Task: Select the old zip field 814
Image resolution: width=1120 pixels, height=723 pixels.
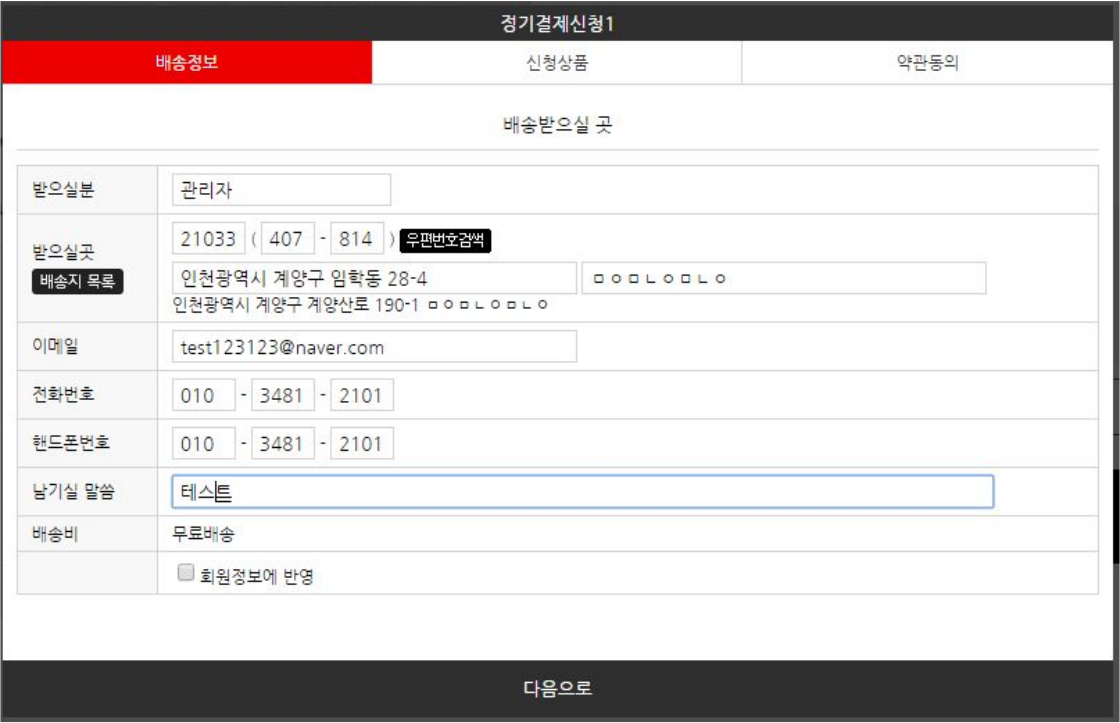Action: (357, 239)
